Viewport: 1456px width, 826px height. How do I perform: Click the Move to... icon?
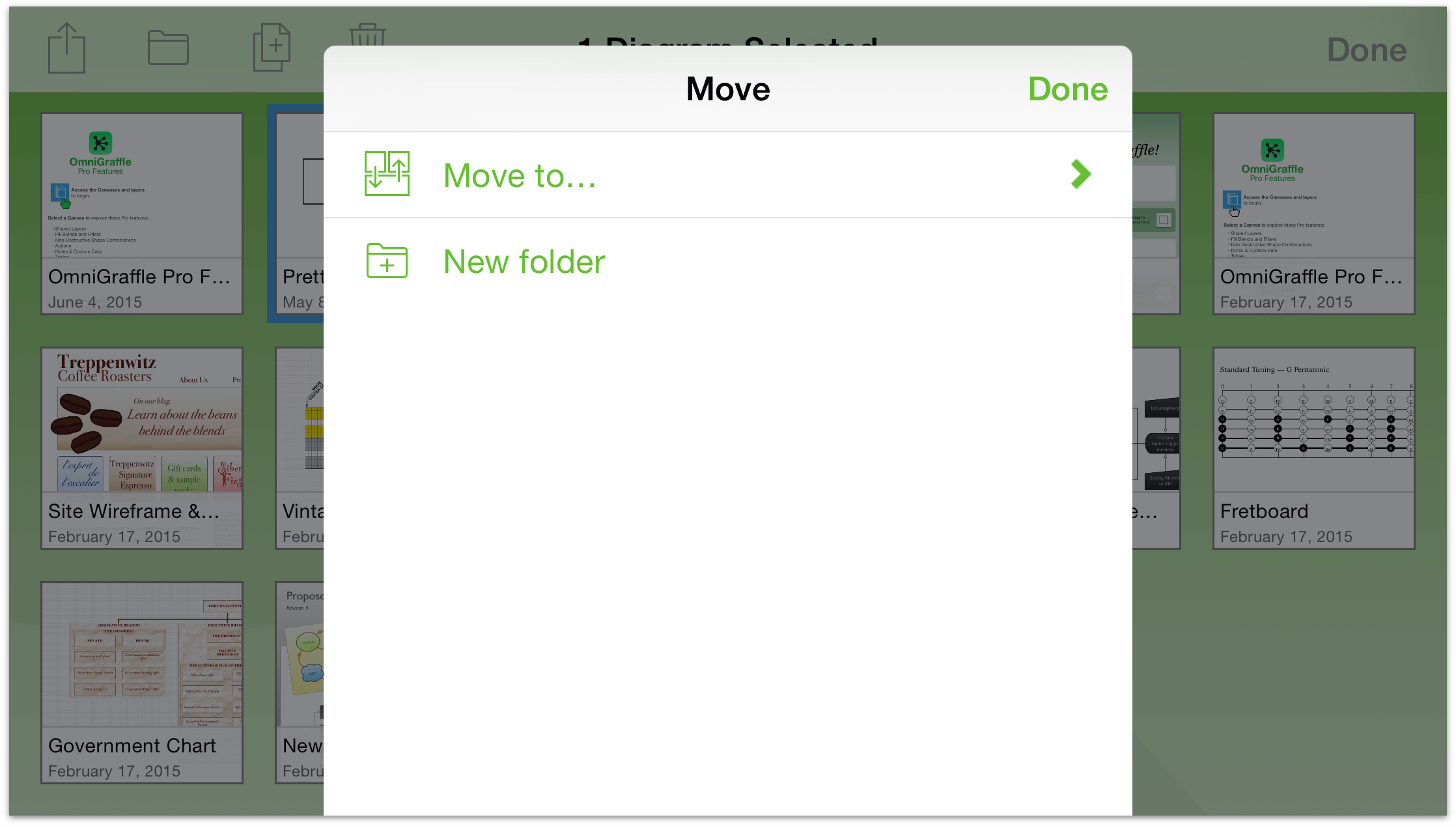tap(387, 175)
